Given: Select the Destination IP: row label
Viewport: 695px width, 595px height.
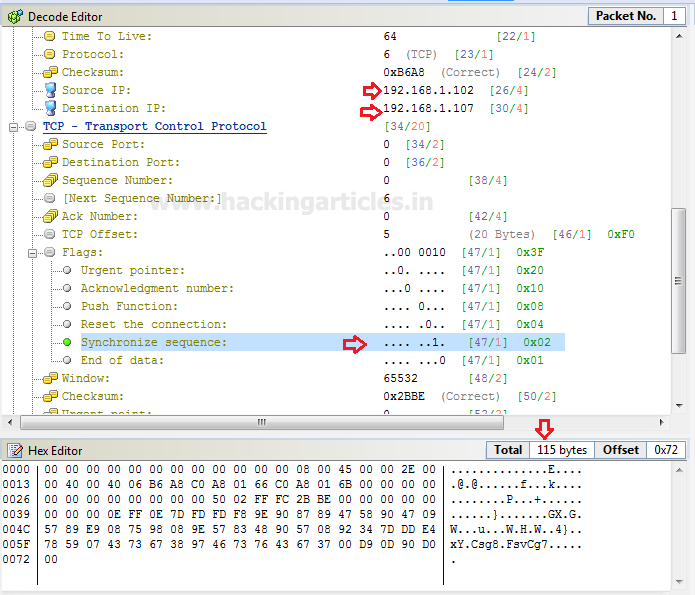Looking at the screenshot, I should pos(113,108).
